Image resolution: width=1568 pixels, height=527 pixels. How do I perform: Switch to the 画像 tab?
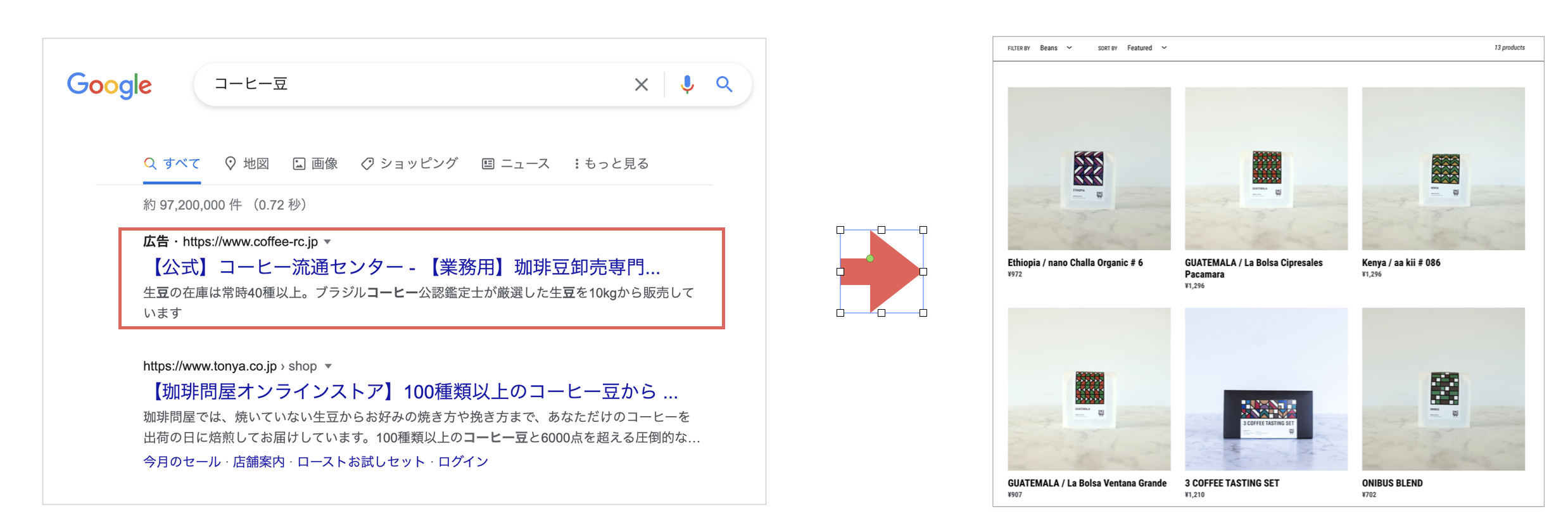pos(315,163)
